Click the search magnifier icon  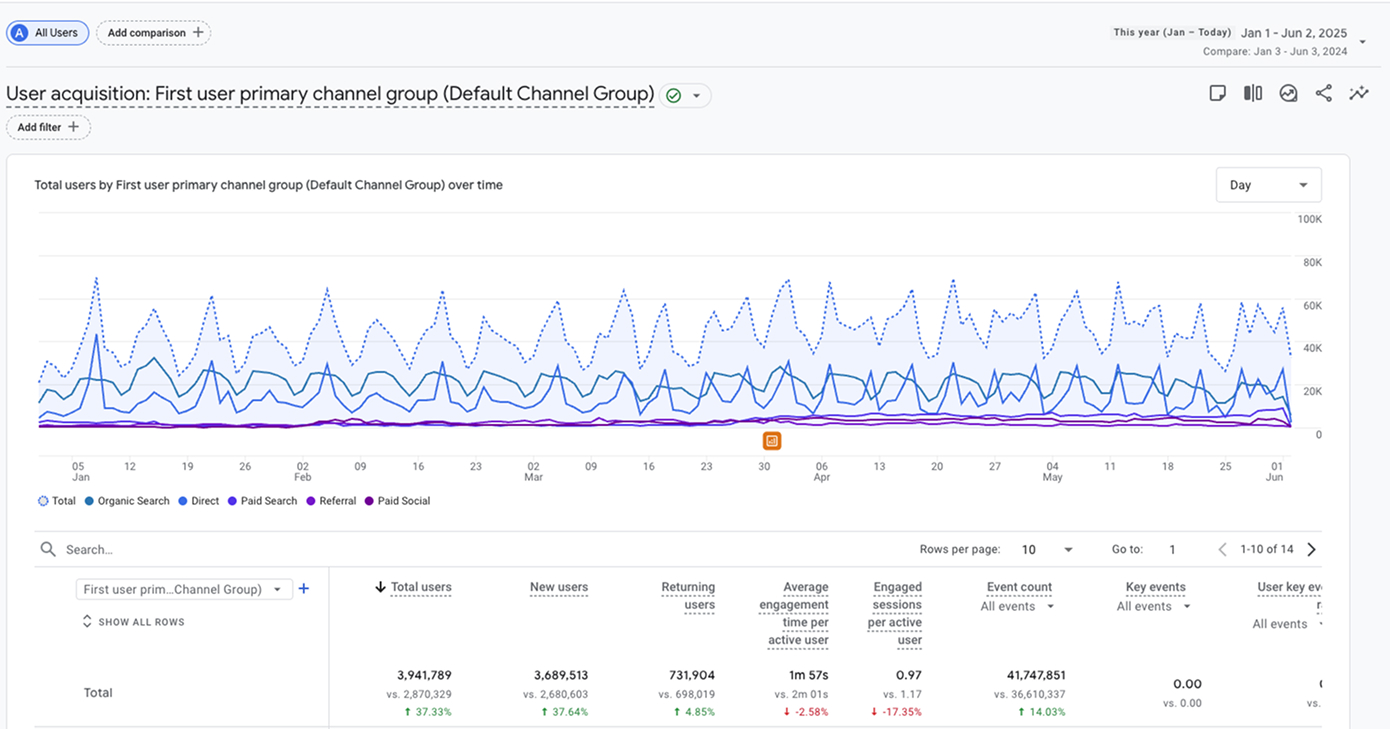(x=48, y=549)
